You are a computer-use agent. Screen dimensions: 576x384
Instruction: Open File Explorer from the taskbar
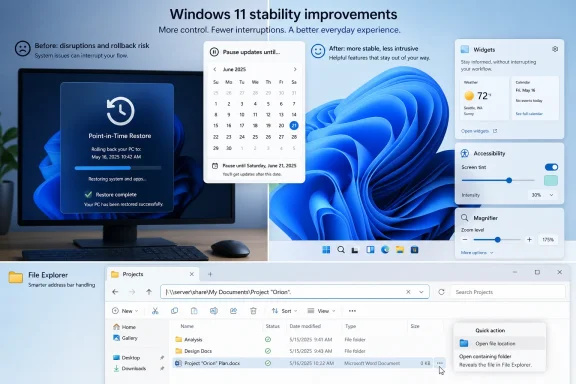pos(400,250)
